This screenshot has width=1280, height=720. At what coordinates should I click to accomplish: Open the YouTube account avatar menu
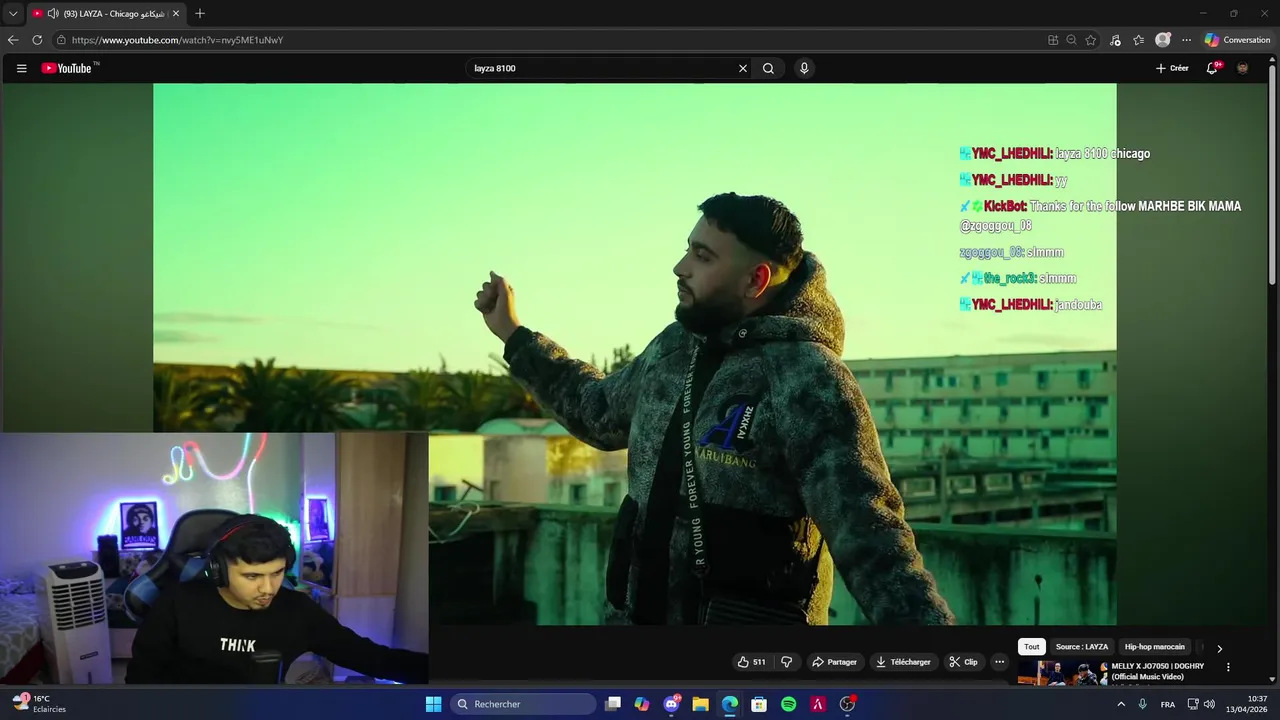point(1243,68)
